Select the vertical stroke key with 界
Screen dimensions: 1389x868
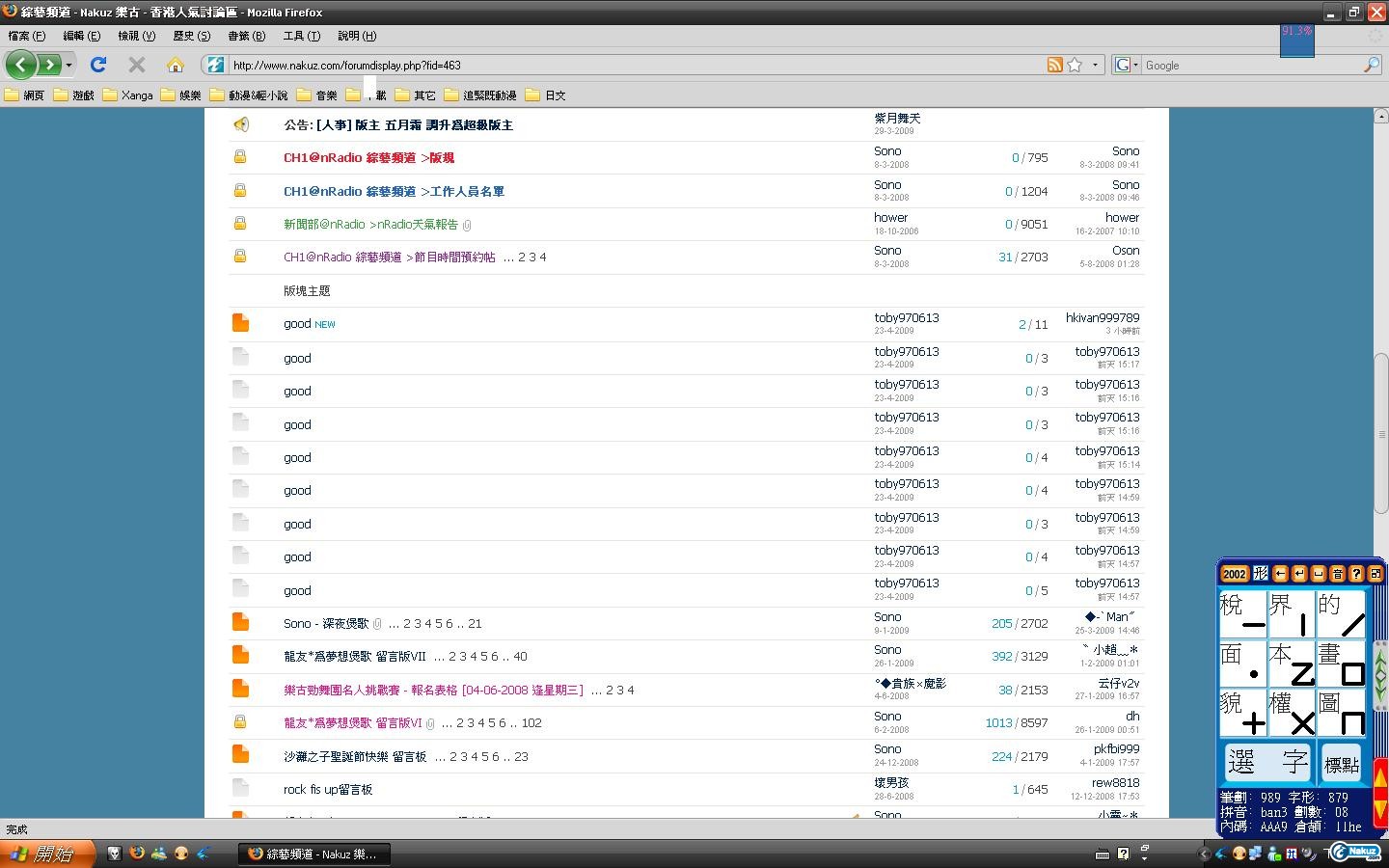pos(1293,615)
